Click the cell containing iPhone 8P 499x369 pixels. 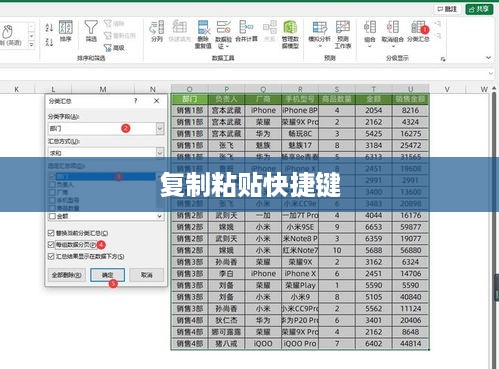click(300, 110)
